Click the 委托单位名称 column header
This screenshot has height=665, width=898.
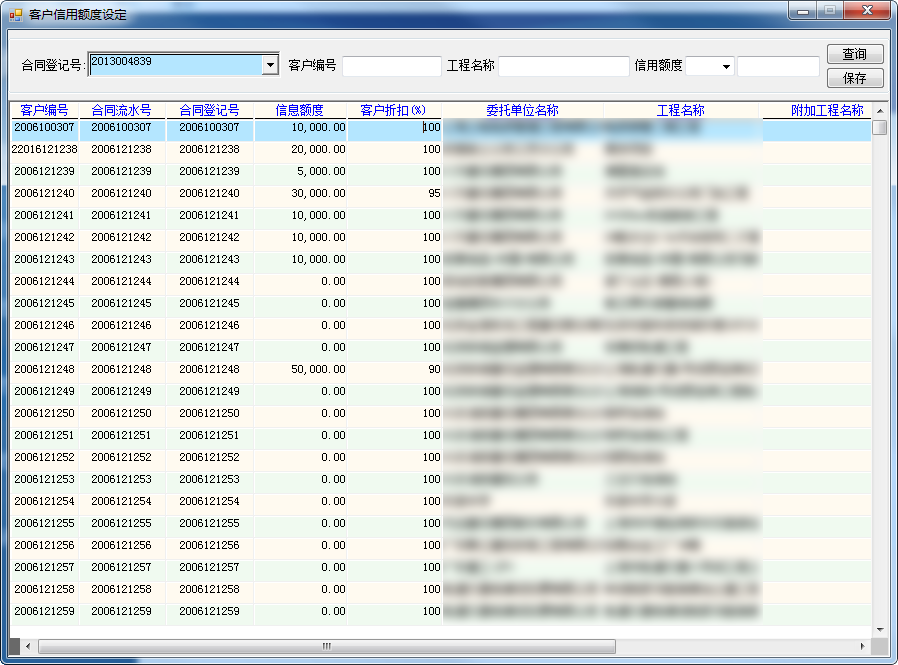point(522,110)
